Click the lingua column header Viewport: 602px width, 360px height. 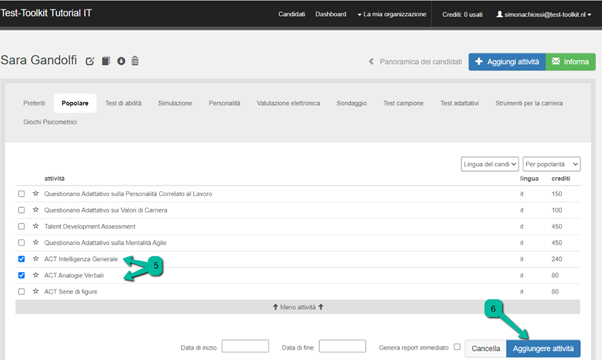click(529, 178)
